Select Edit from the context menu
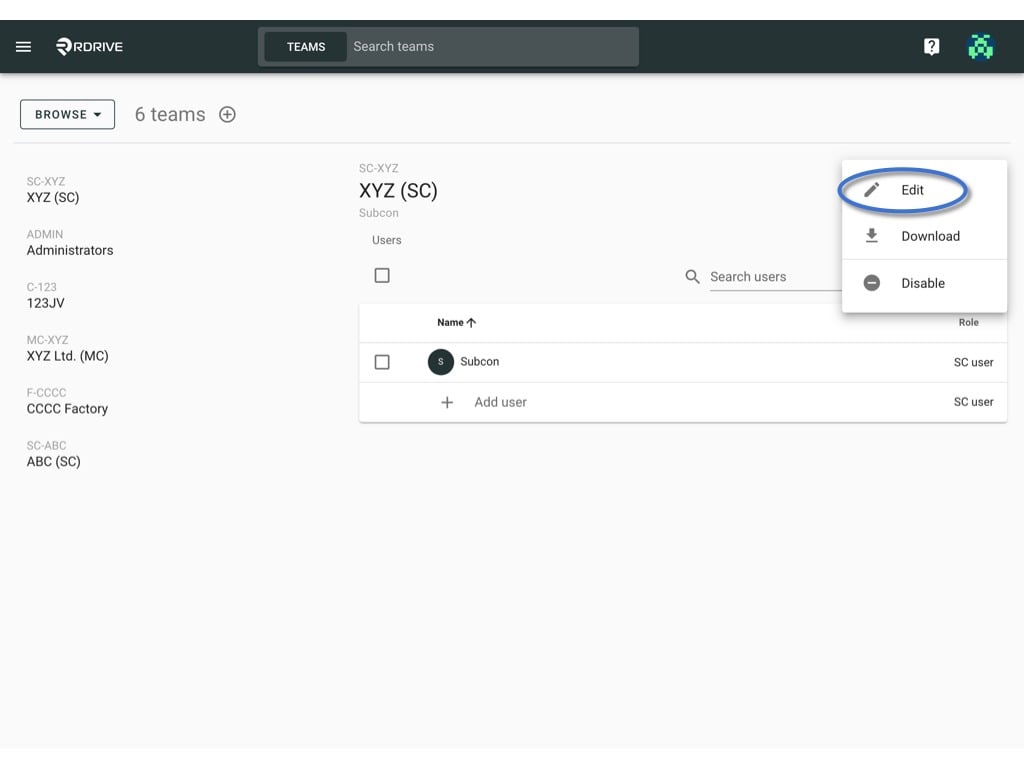The width and height of the screenshot is (1024, 768). 923,190
